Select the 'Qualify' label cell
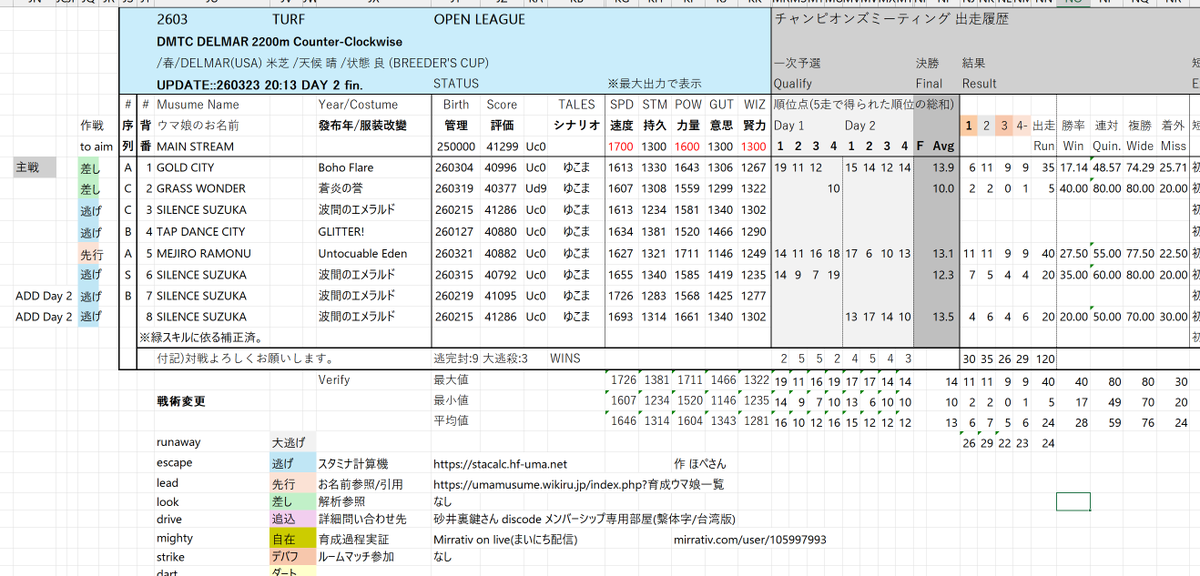The width and height of the screenshot is (1200, 576). pos(793,84)
